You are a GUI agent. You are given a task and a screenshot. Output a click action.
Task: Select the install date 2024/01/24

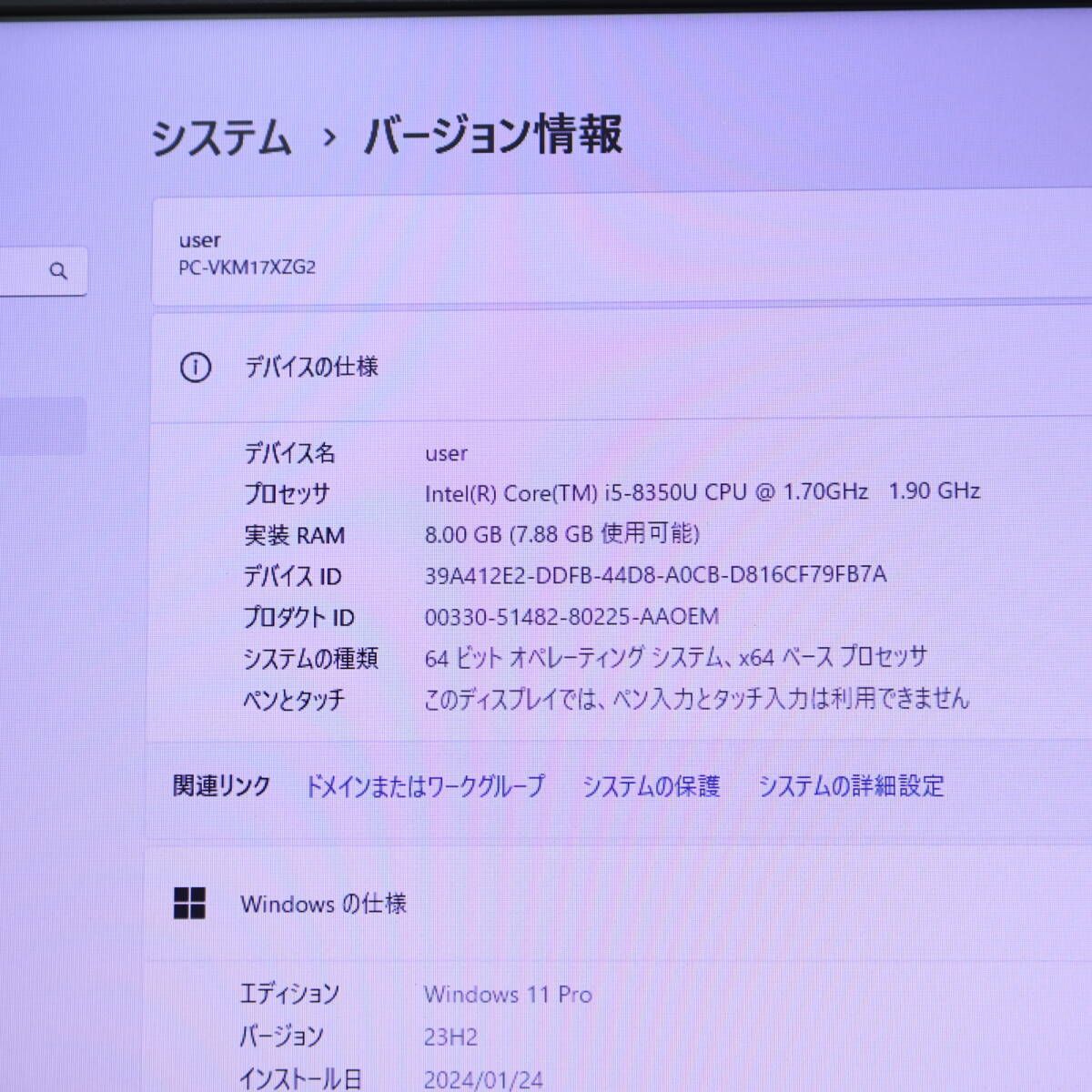point(483,1079)
